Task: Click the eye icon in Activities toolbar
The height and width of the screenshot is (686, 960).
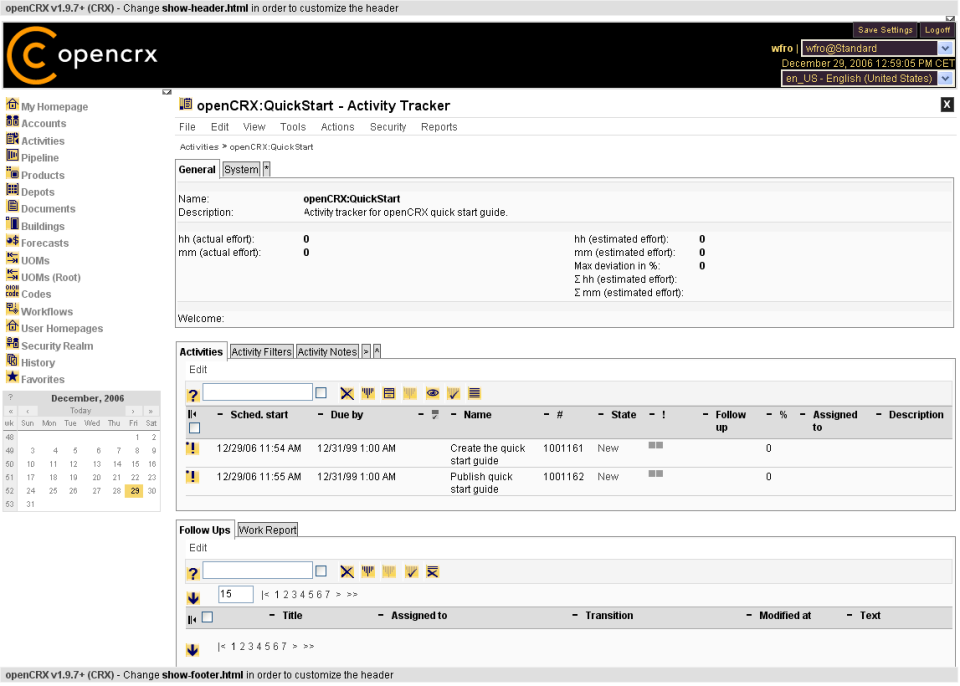Action: [432, 393]
